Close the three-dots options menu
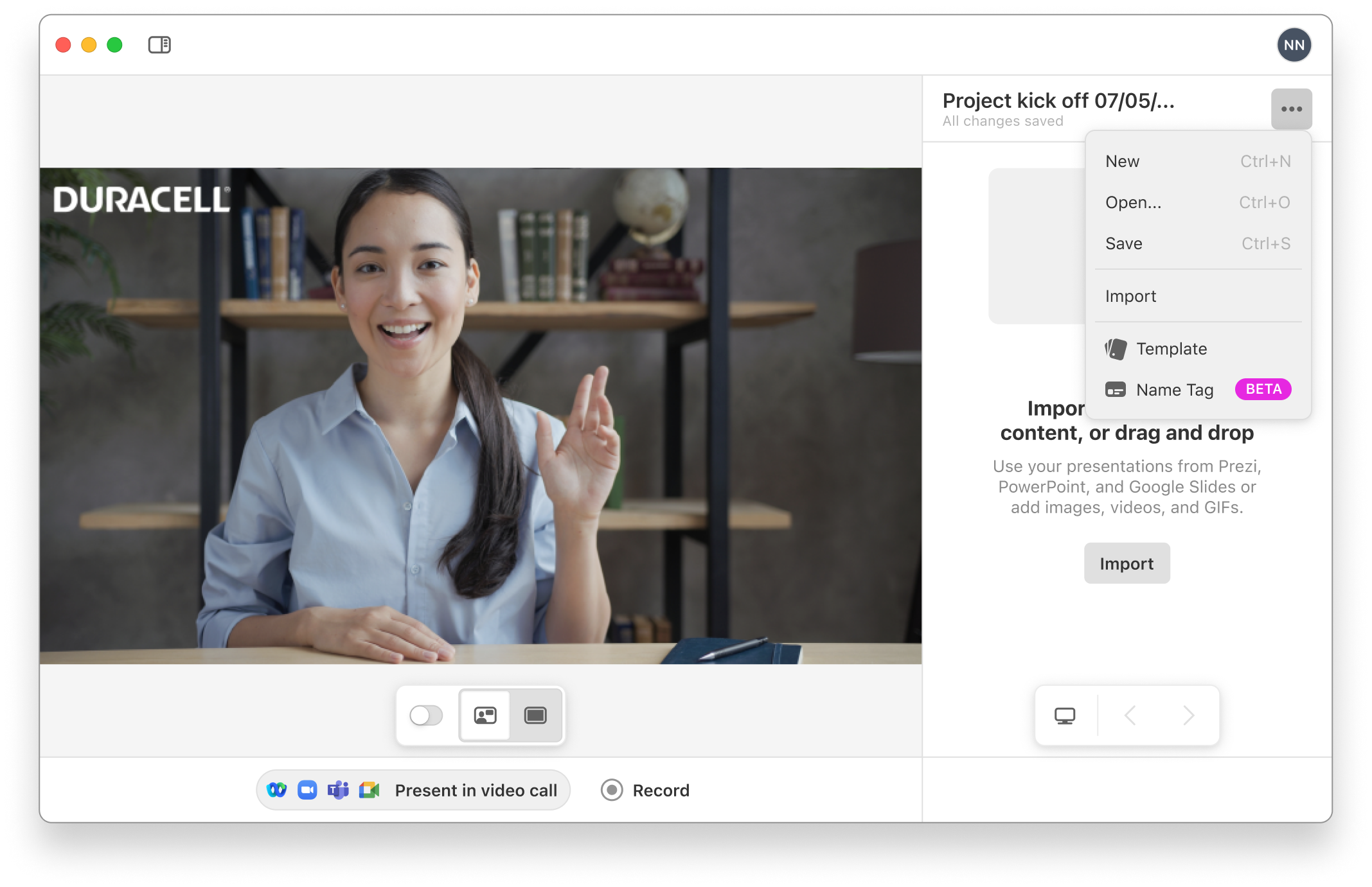 (1291, 109)
